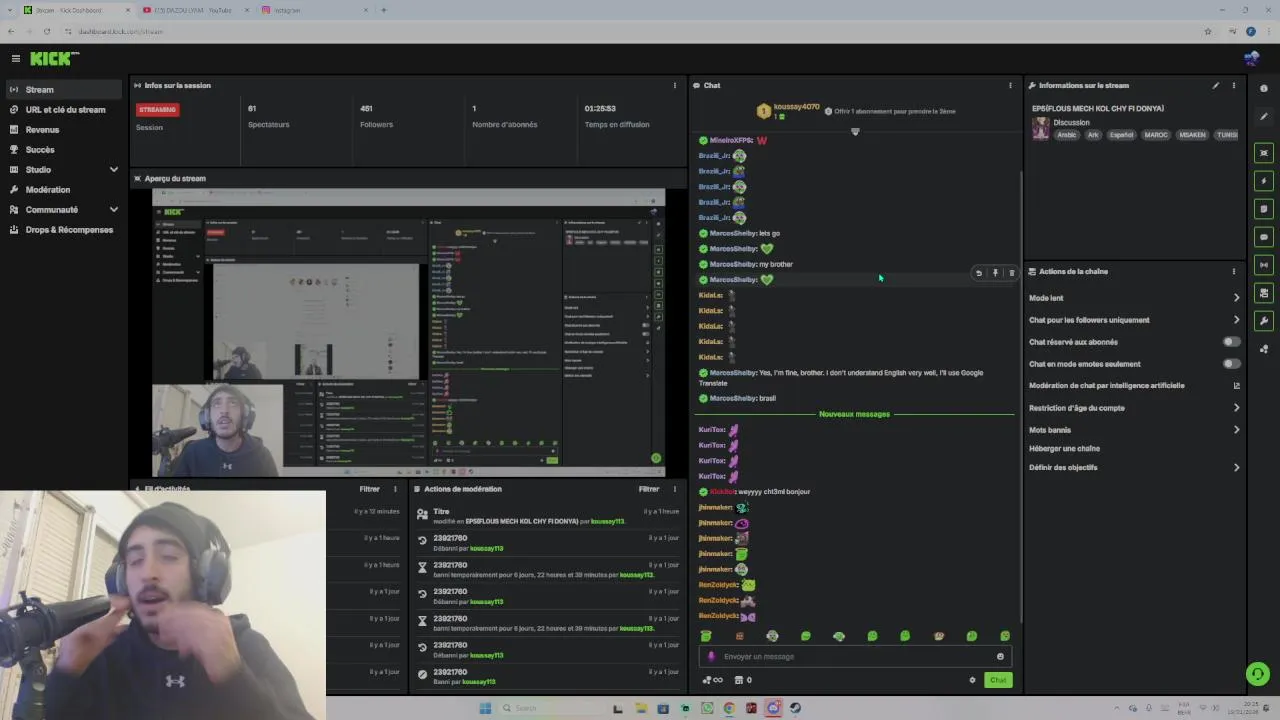The height and width of the screenshot is (720, 1280).
Task: Open the Stream sidebar item
Action: (x=64, y=89)
